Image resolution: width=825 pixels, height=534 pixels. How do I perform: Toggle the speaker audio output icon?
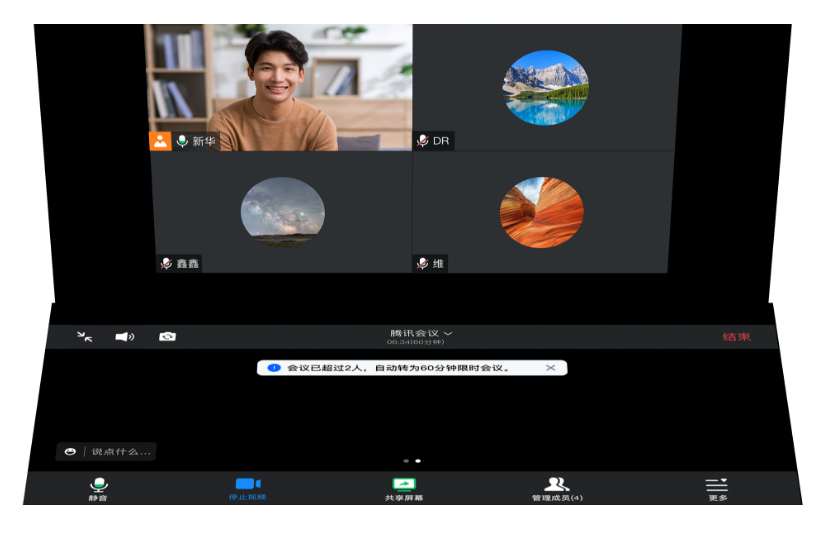point(125,337)
